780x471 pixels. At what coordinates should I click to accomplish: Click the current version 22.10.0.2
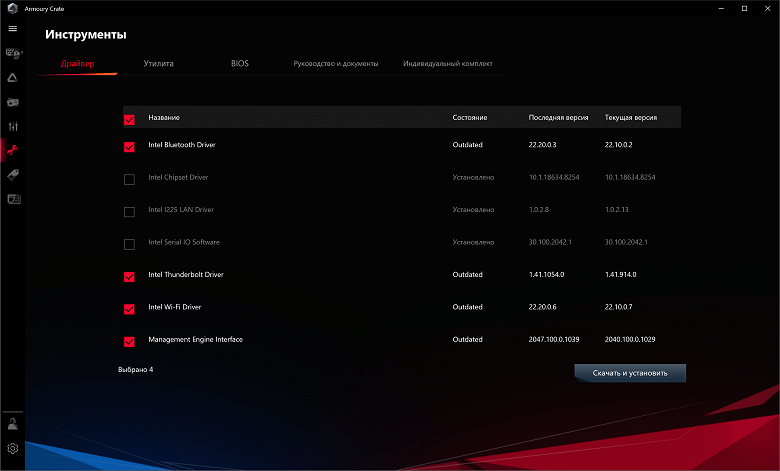tap(619, 145)
